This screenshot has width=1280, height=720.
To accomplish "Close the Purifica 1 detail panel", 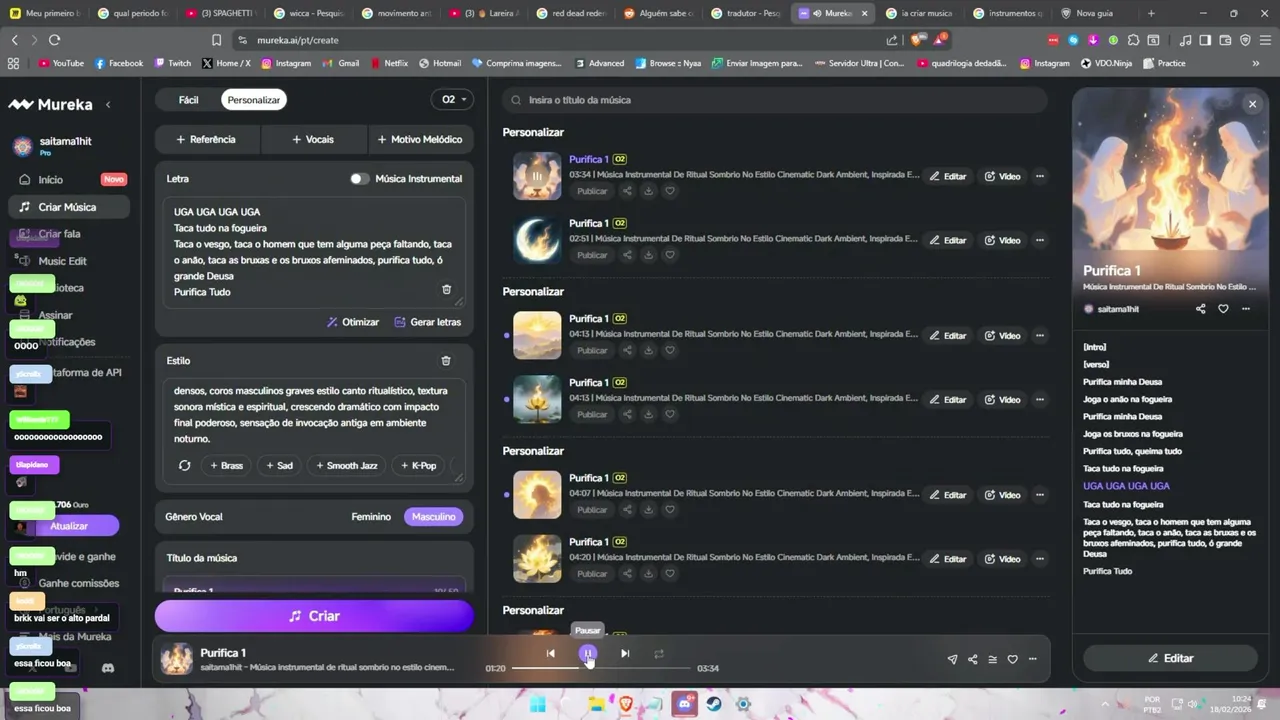I will click(x=1252, y=104).
